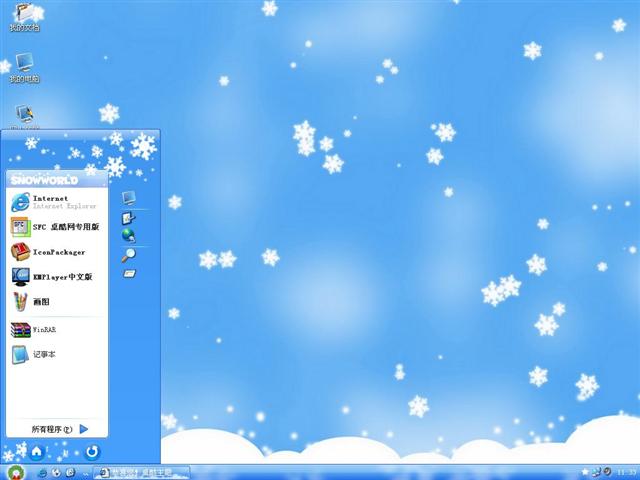Open WinRAR from the start menu

[x=57, y=329]
